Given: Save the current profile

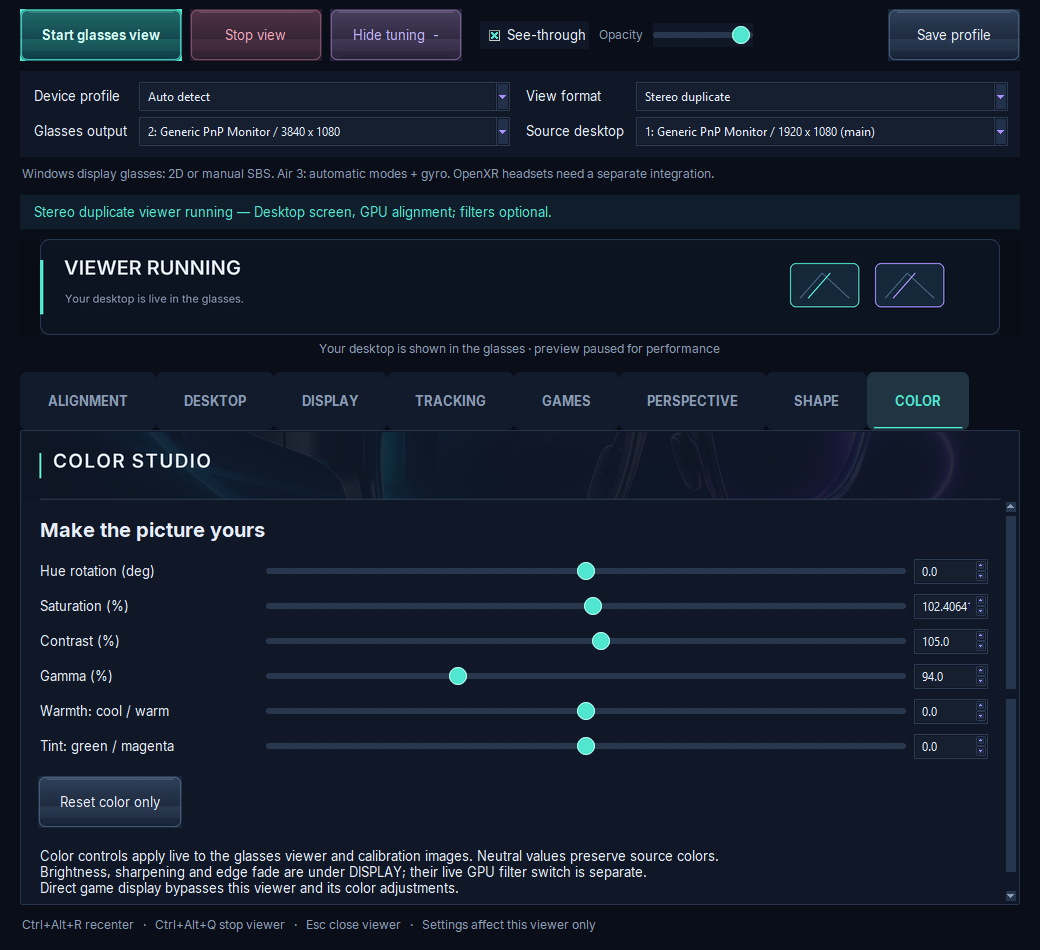Looking at the screenshot, I should (953, 35).
